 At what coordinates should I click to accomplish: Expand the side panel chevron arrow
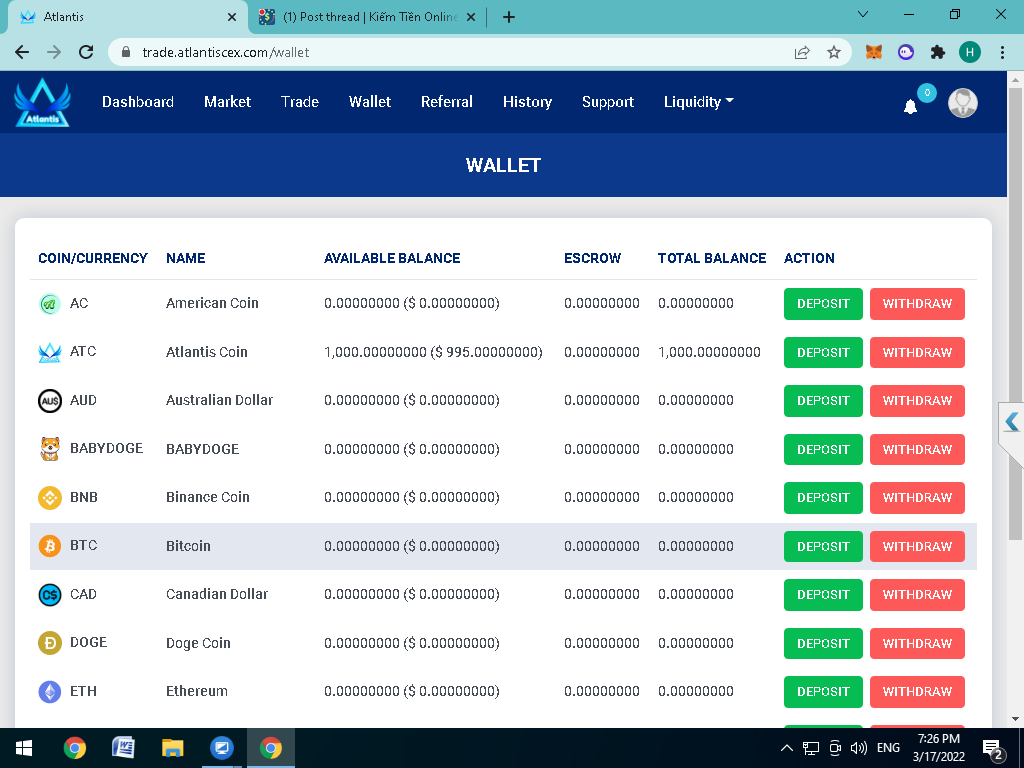[x=1012, y=422]
